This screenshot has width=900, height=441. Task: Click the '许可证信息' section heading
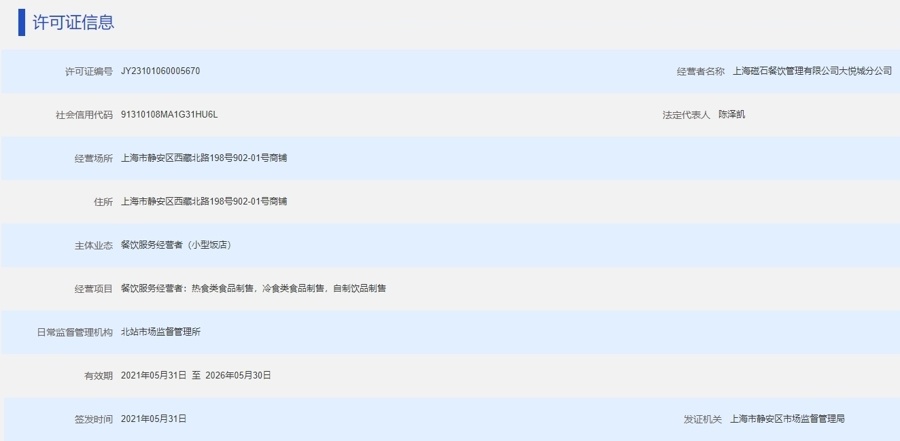click(x=73, y=22)
